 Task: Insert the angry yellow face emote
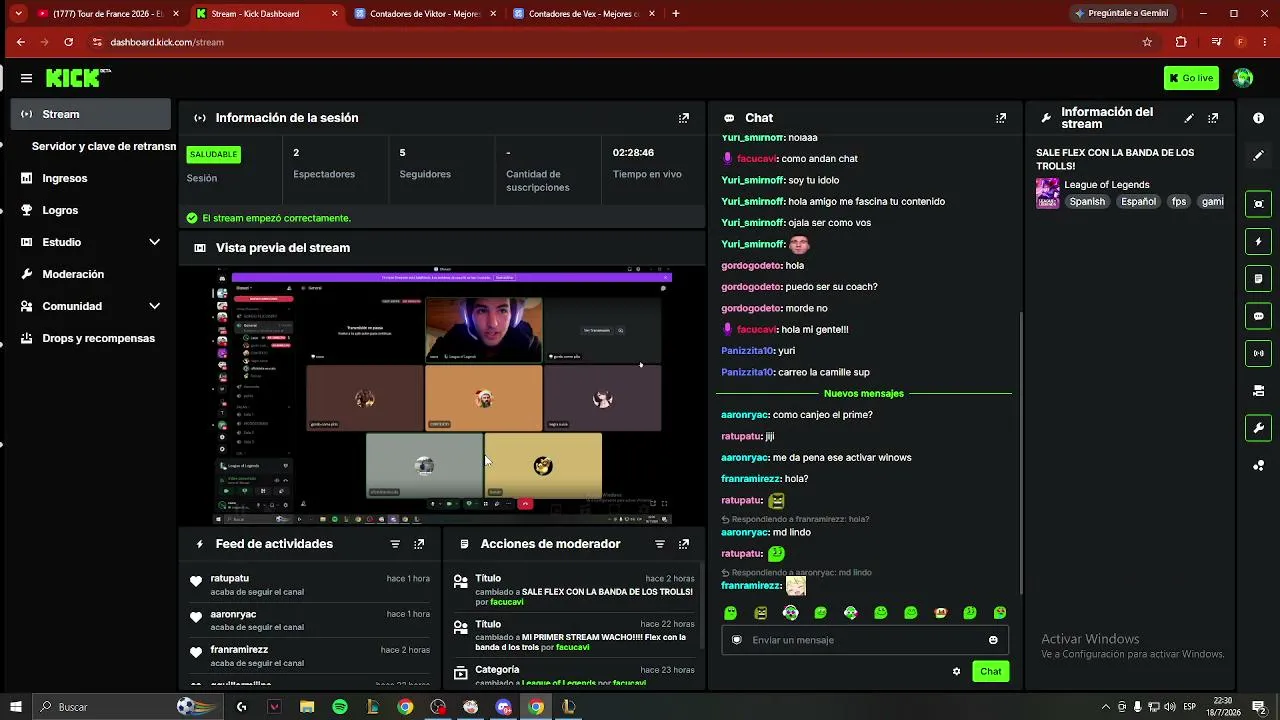pyautogui.click(x=760, y=613)
